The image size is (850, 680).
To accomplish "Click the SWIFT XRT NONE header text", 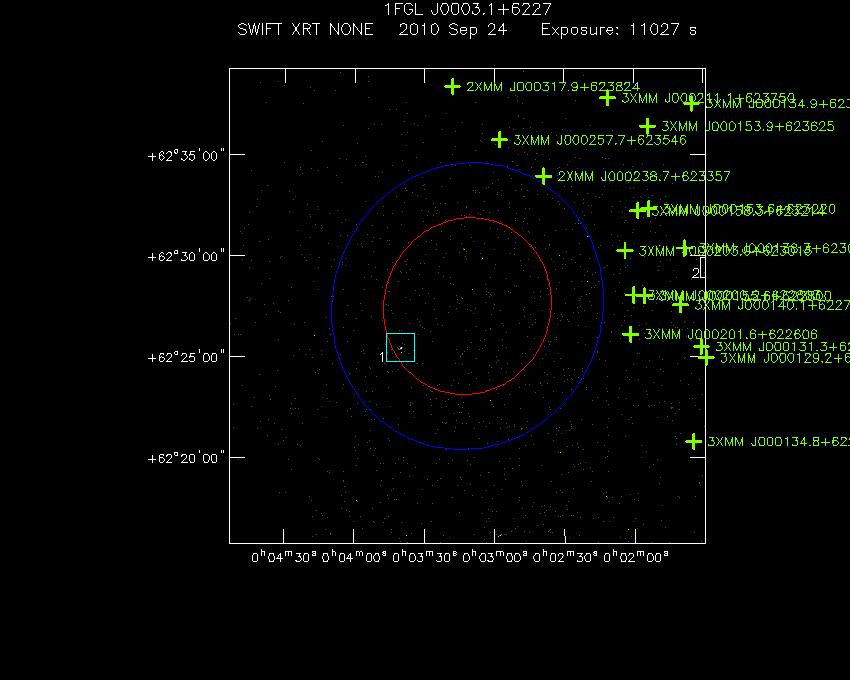I will [x=305, y=29].
